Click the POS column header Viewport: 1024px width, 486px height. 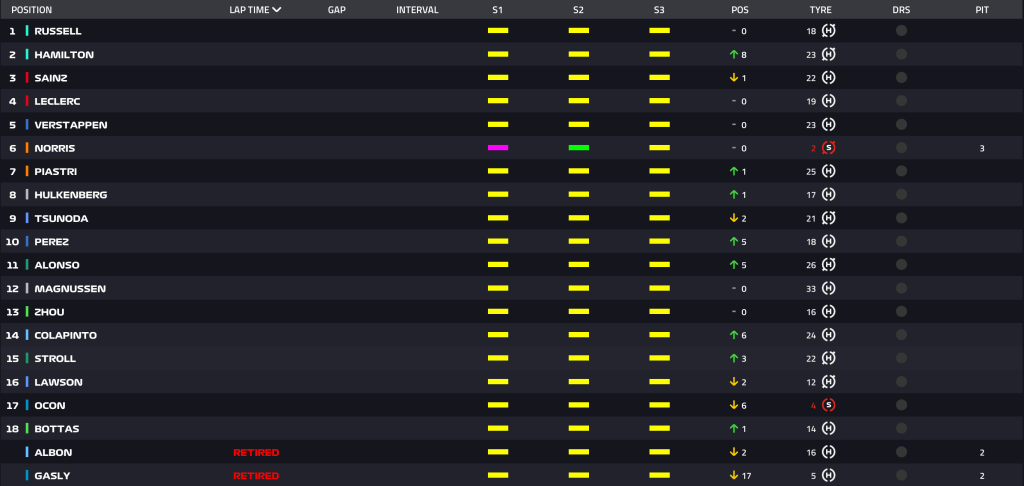click(x=740, y=10)
